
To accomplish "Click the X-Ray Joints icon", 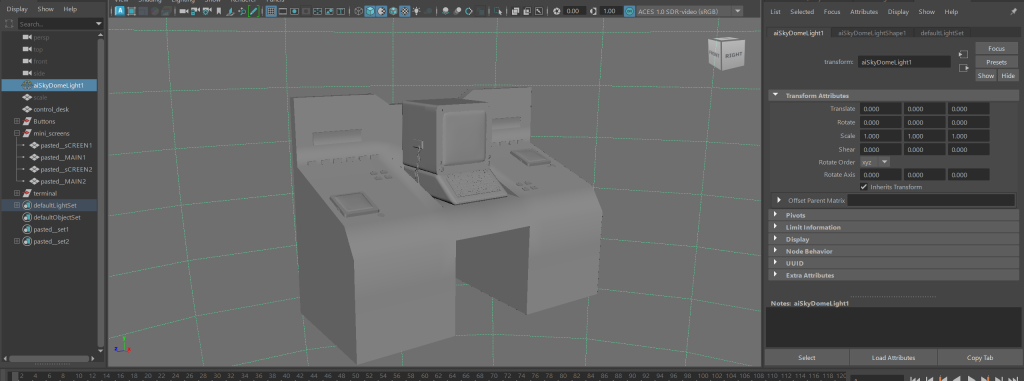I will [x=539, y=11].
